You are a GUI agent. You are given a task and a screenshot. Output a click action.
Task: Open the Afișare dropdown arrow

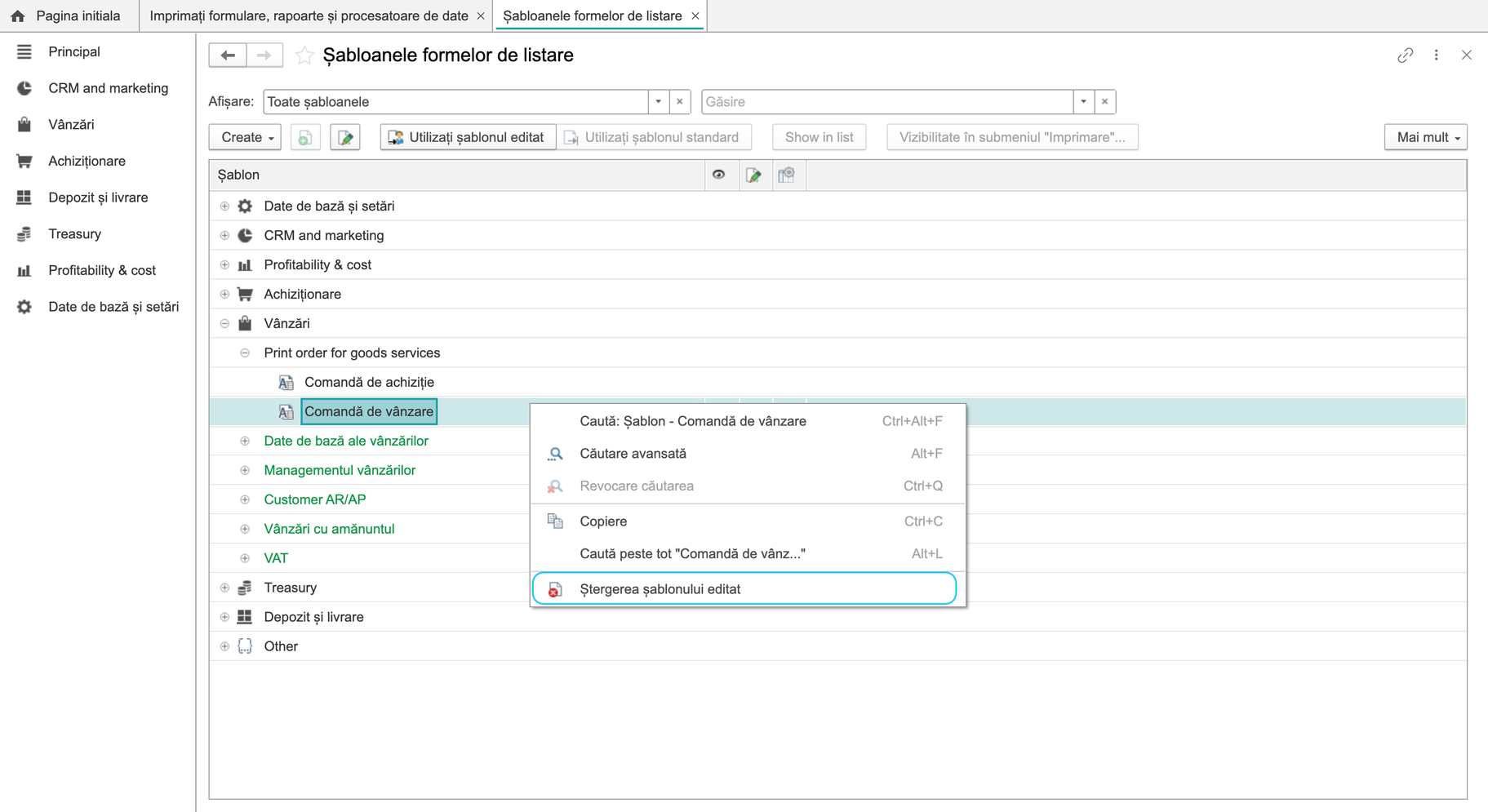tap(659, 102)
